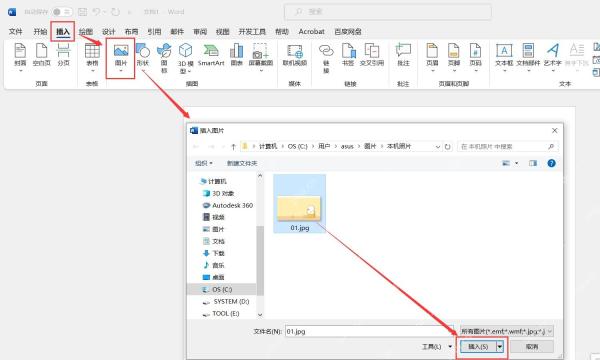Insert 艺术字 WordArt

tap(553, 57)
